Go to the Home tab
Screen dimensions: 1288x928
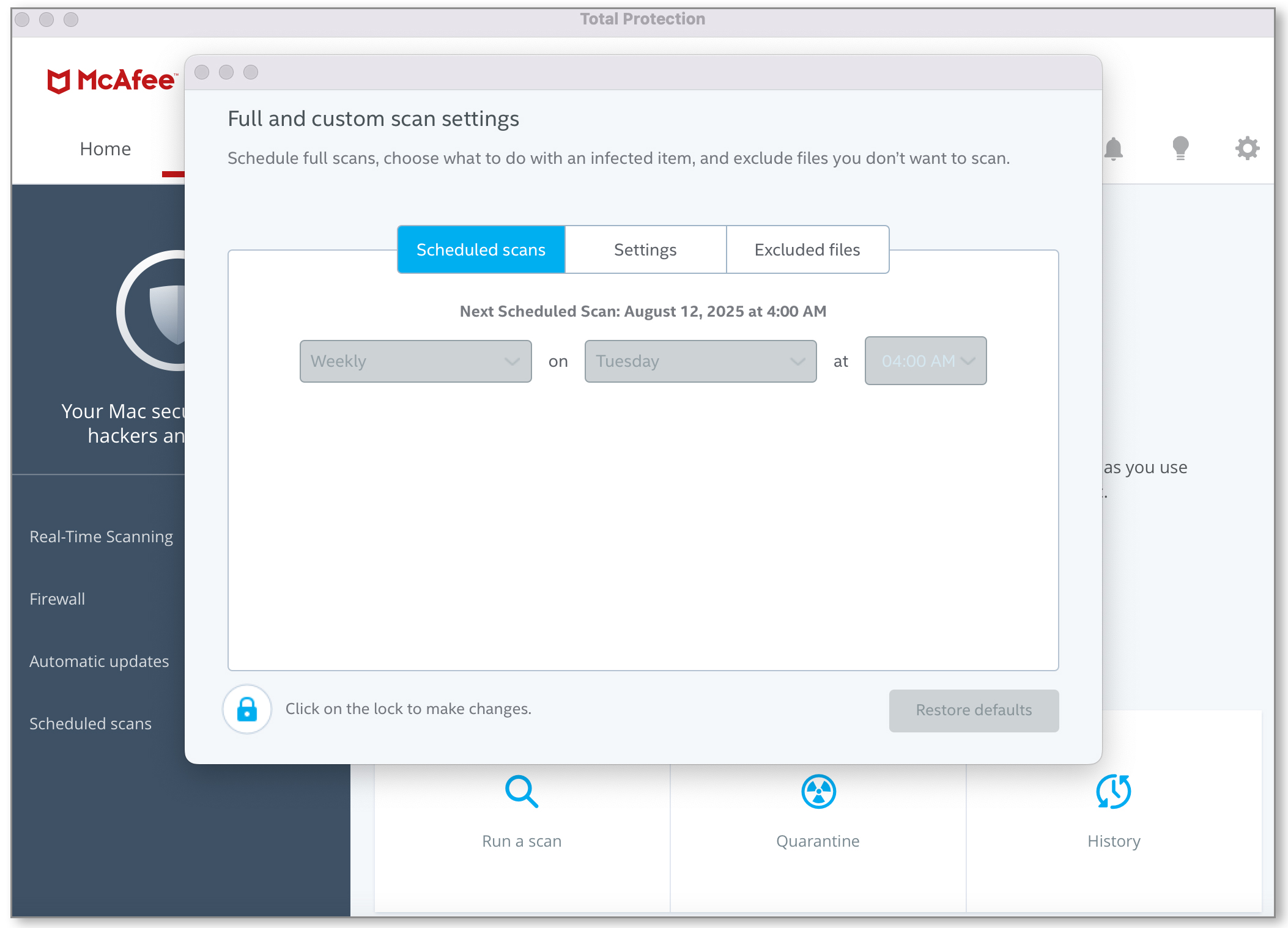(105, 149)
